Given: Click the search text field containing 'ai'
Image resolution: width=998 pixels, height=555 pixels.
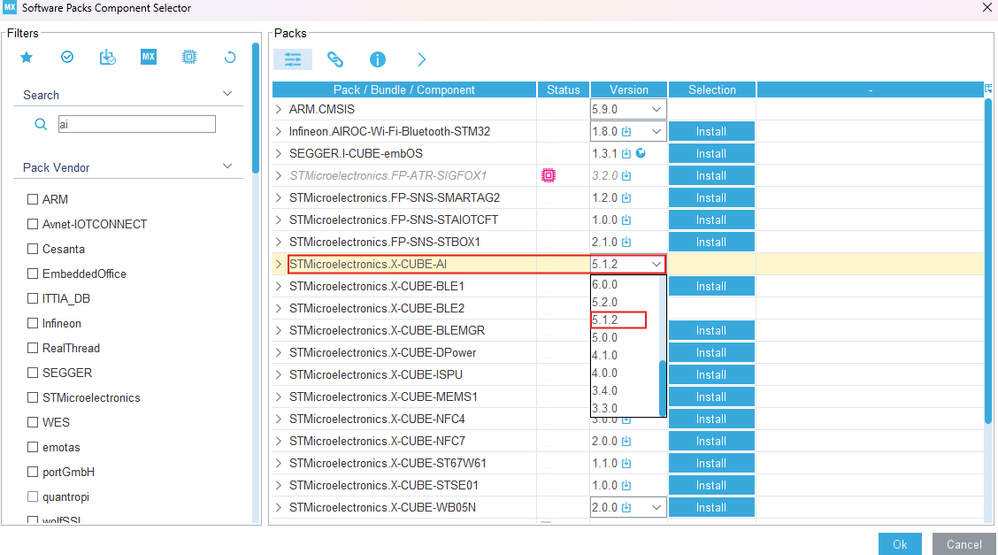Looking at the screenshot, I should click(137, 124).
